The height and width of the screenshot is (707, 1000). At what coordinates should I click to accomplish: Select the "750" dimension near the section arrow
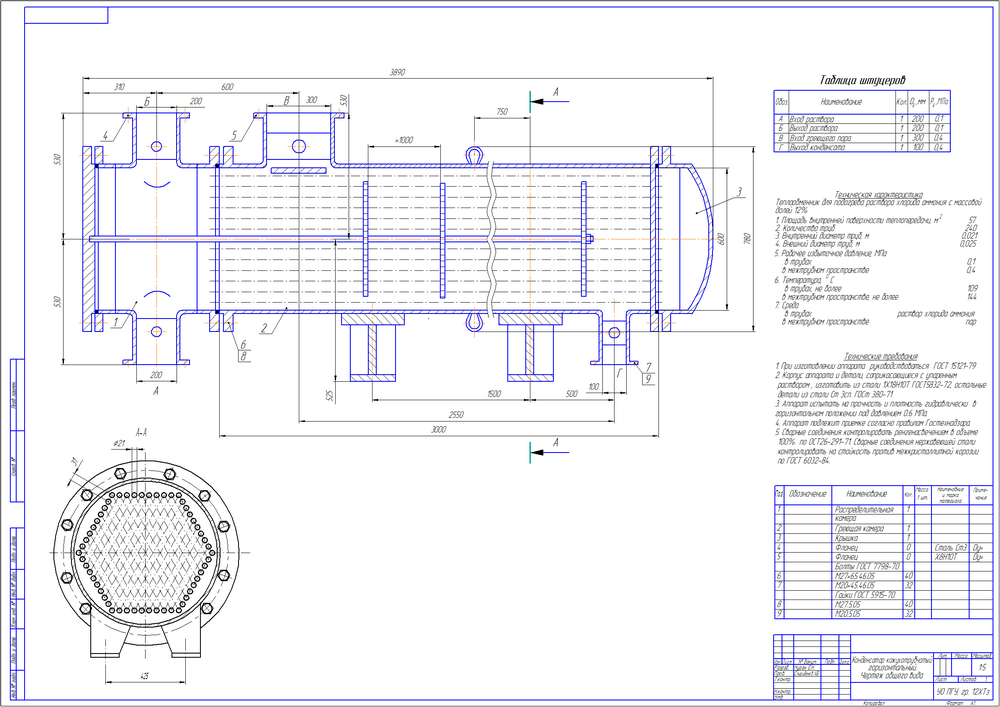pyautogui.click(x=502, y=112)
